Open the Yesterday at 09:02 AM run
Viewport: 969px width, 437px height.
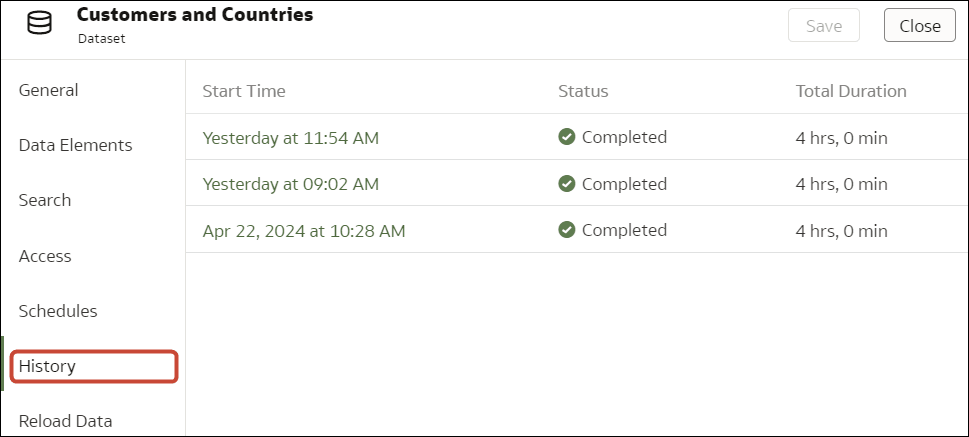290,184
